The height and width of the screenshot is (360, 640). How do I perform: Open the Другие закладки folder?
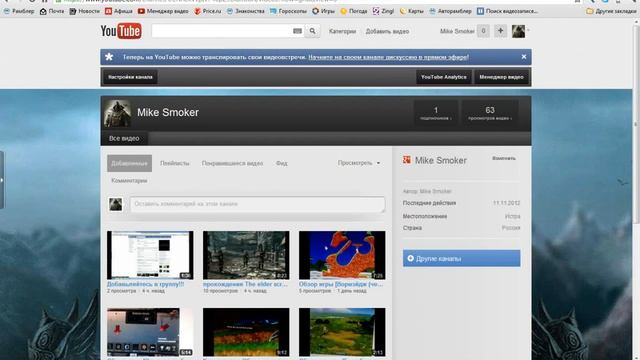pyautogui.click(x=611, y=11)
